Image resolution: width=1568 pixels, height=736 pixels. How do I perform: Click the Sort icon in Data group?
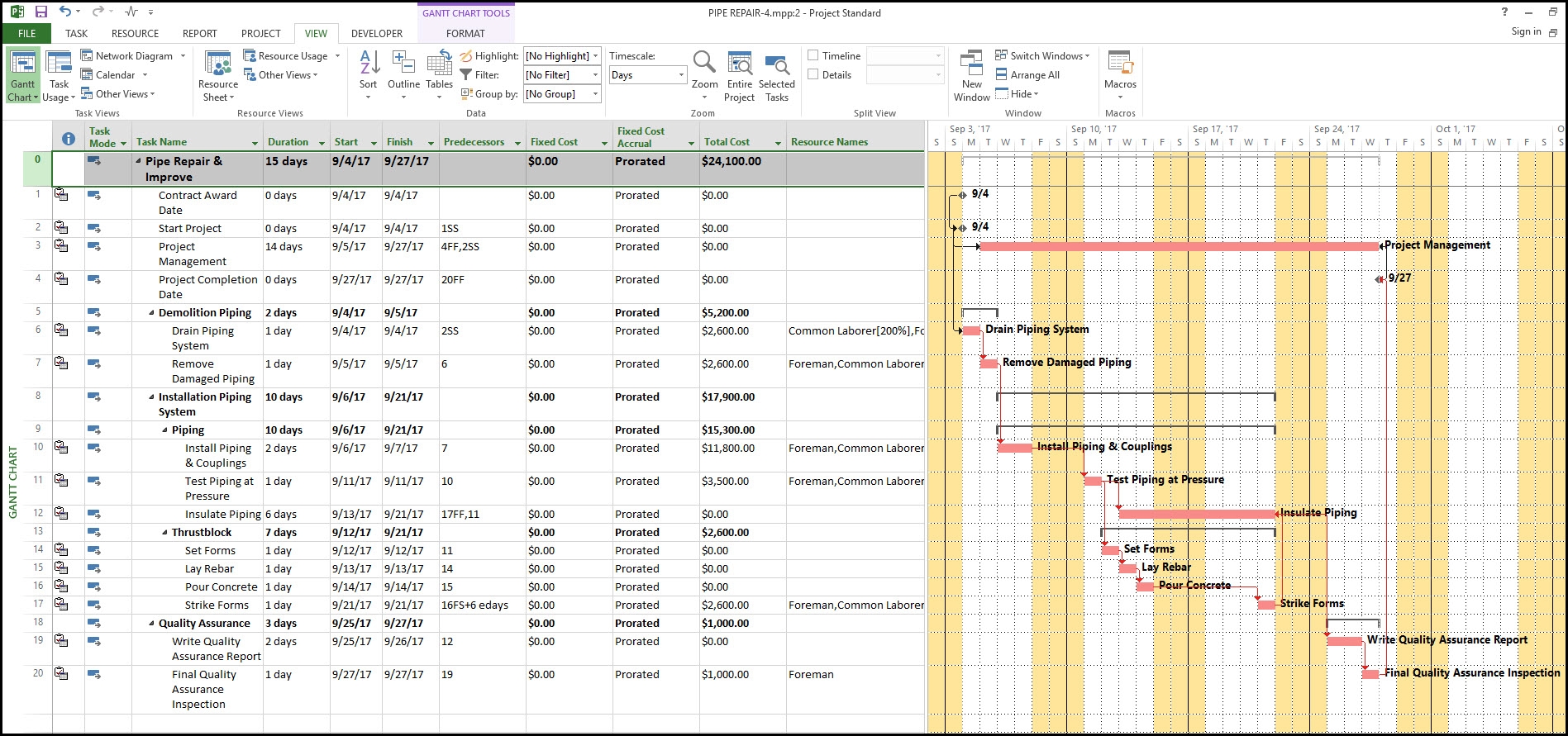(369, 63)
